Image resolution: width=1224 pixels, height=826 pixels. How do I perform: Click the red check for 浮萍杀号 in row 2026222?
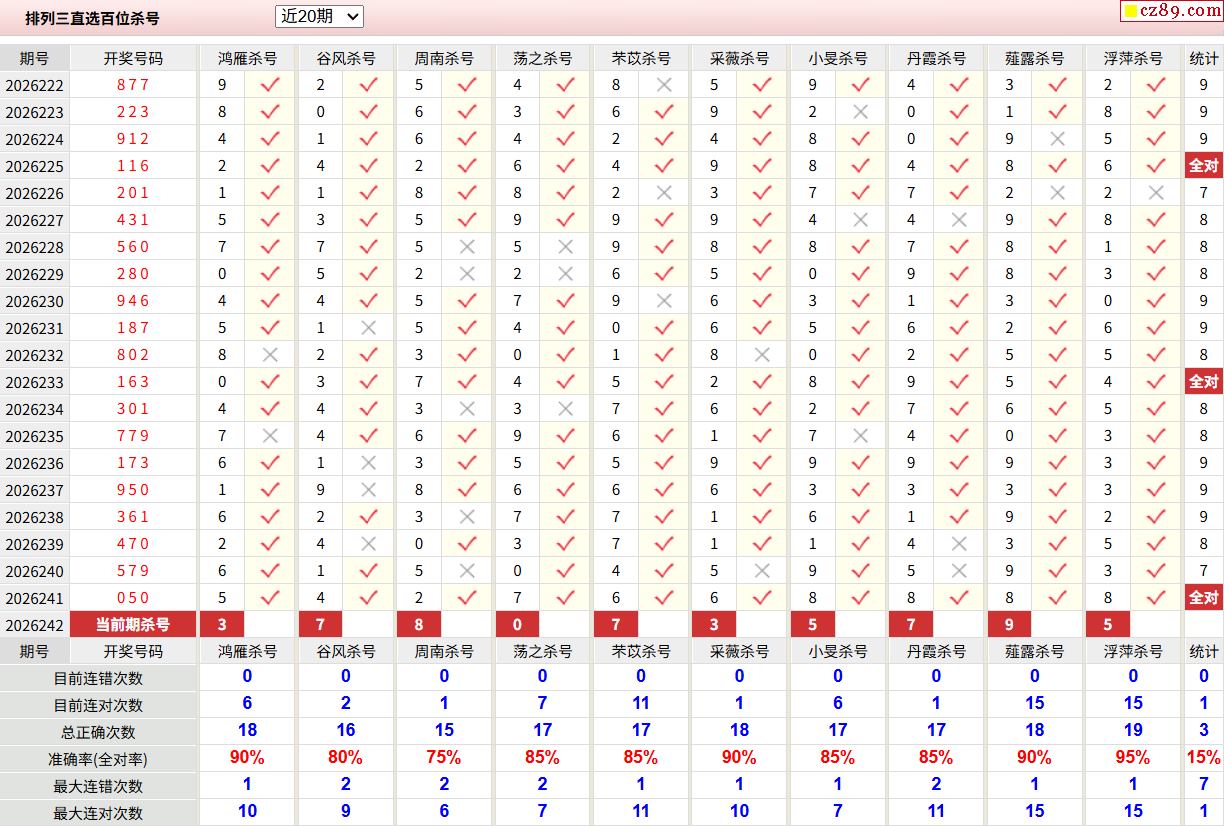click(1156, 84)
